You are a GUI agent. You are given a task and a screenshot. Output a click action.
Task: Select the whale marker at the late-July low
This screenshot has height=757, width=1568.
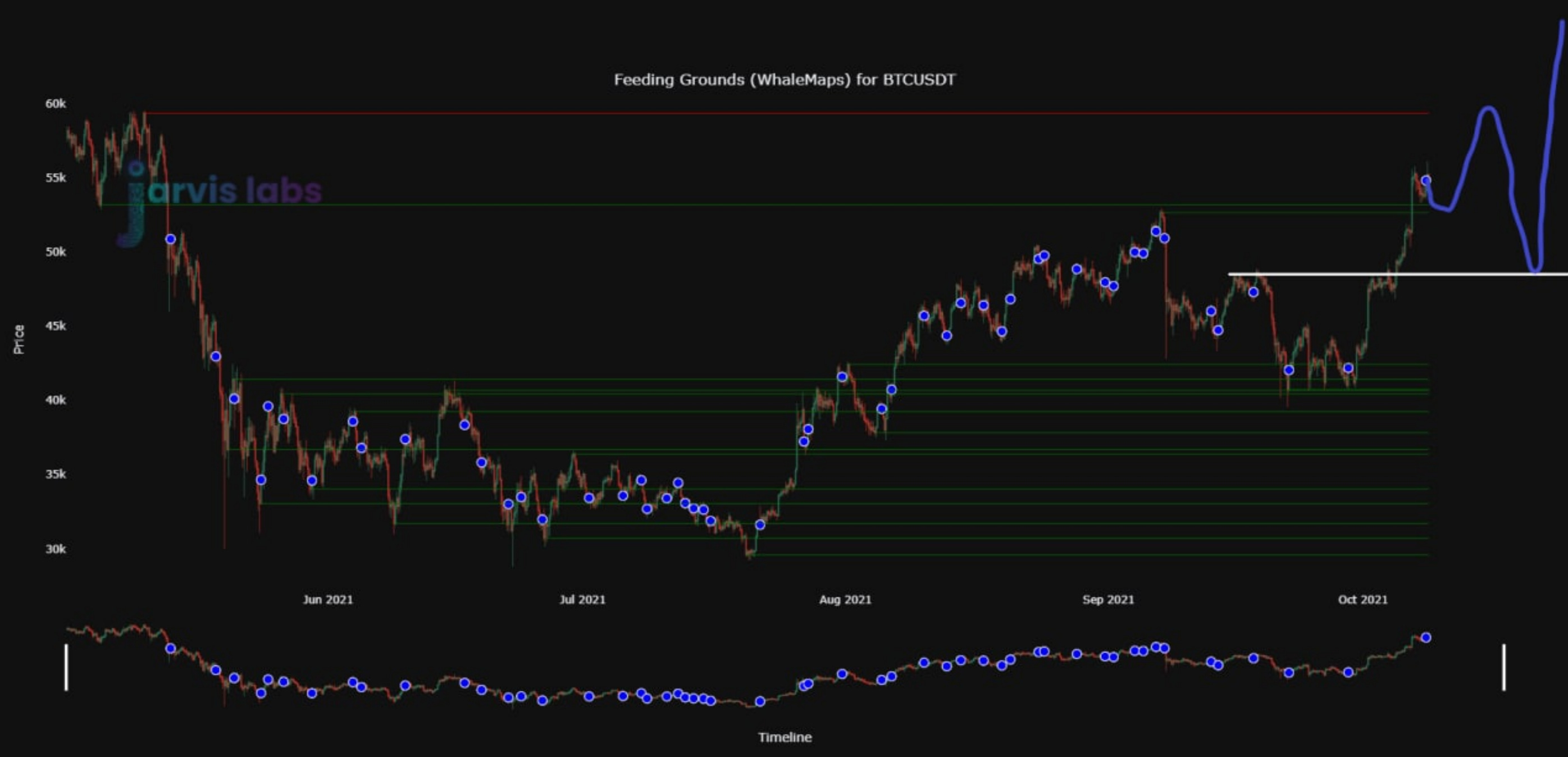(760, 525)
